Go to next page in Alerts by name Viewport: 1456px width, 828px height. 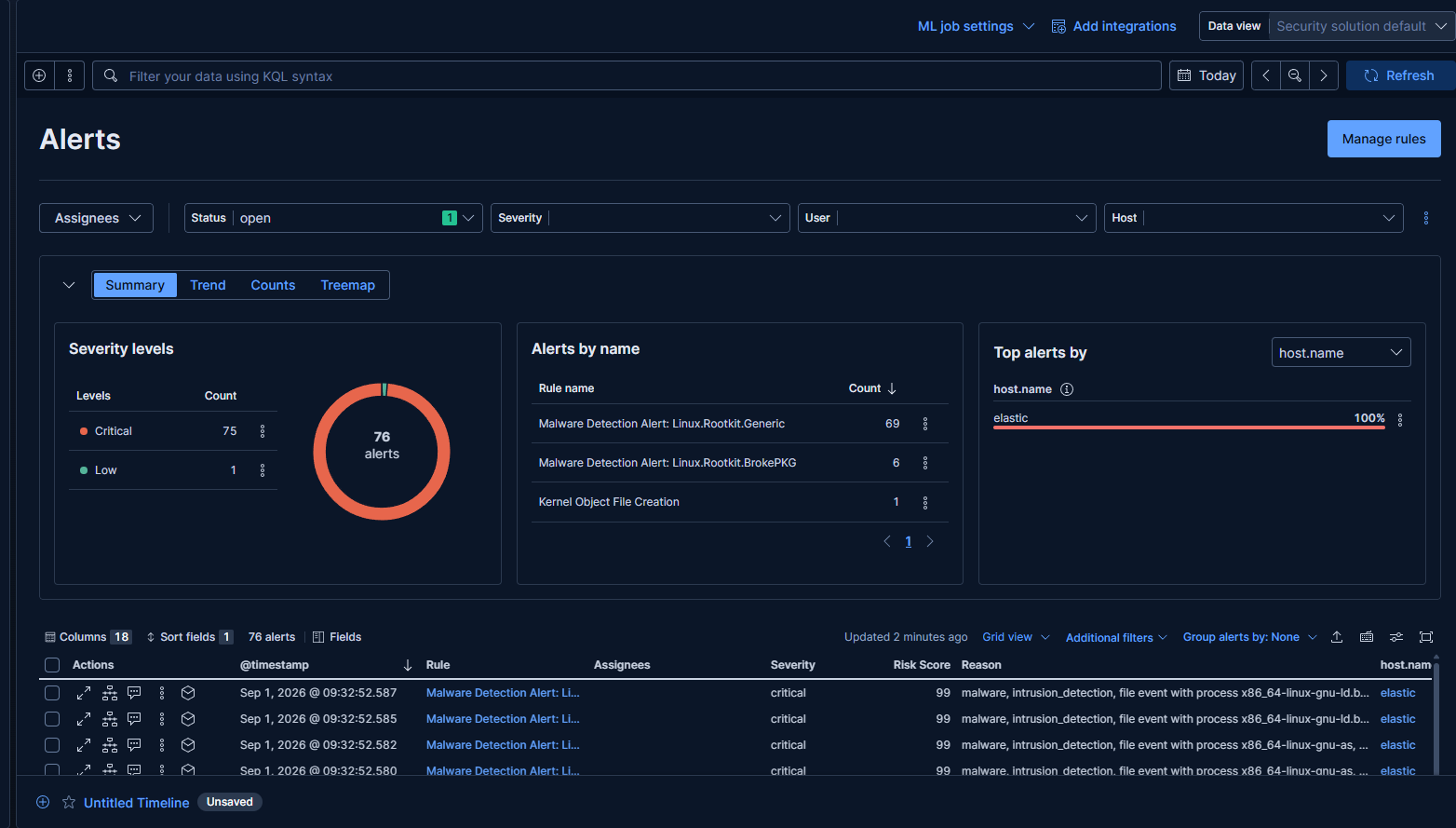[x=930, y=541]
